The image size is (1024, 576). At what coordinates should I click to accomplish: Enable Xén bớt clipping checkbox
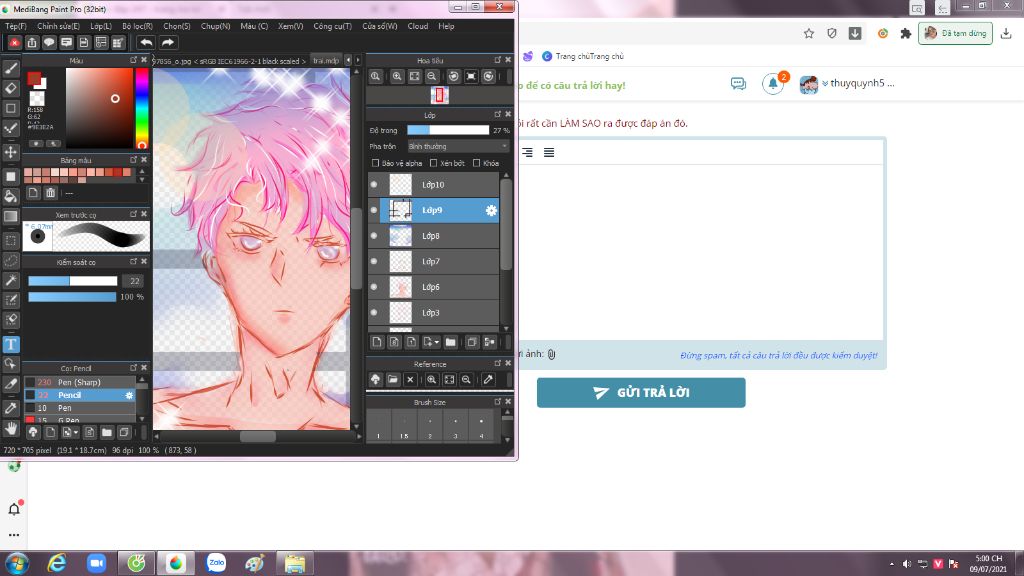click(434, 163)
